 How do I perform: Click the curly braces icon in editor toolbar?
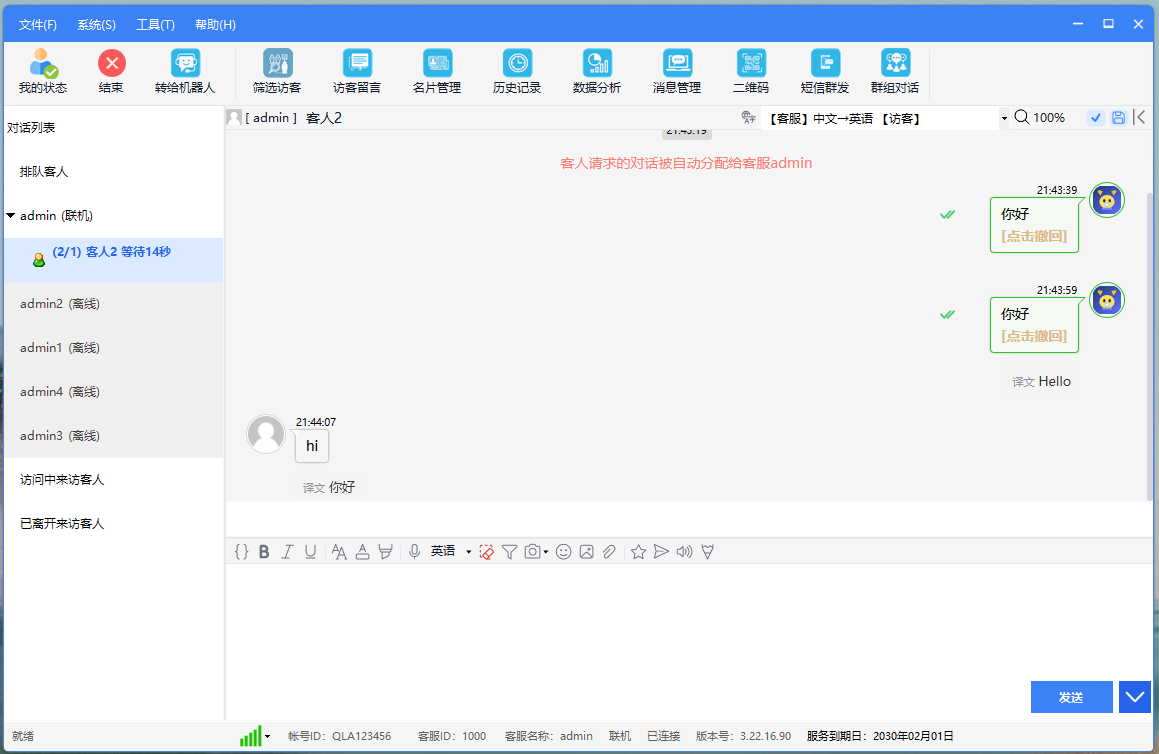[242, 551]
